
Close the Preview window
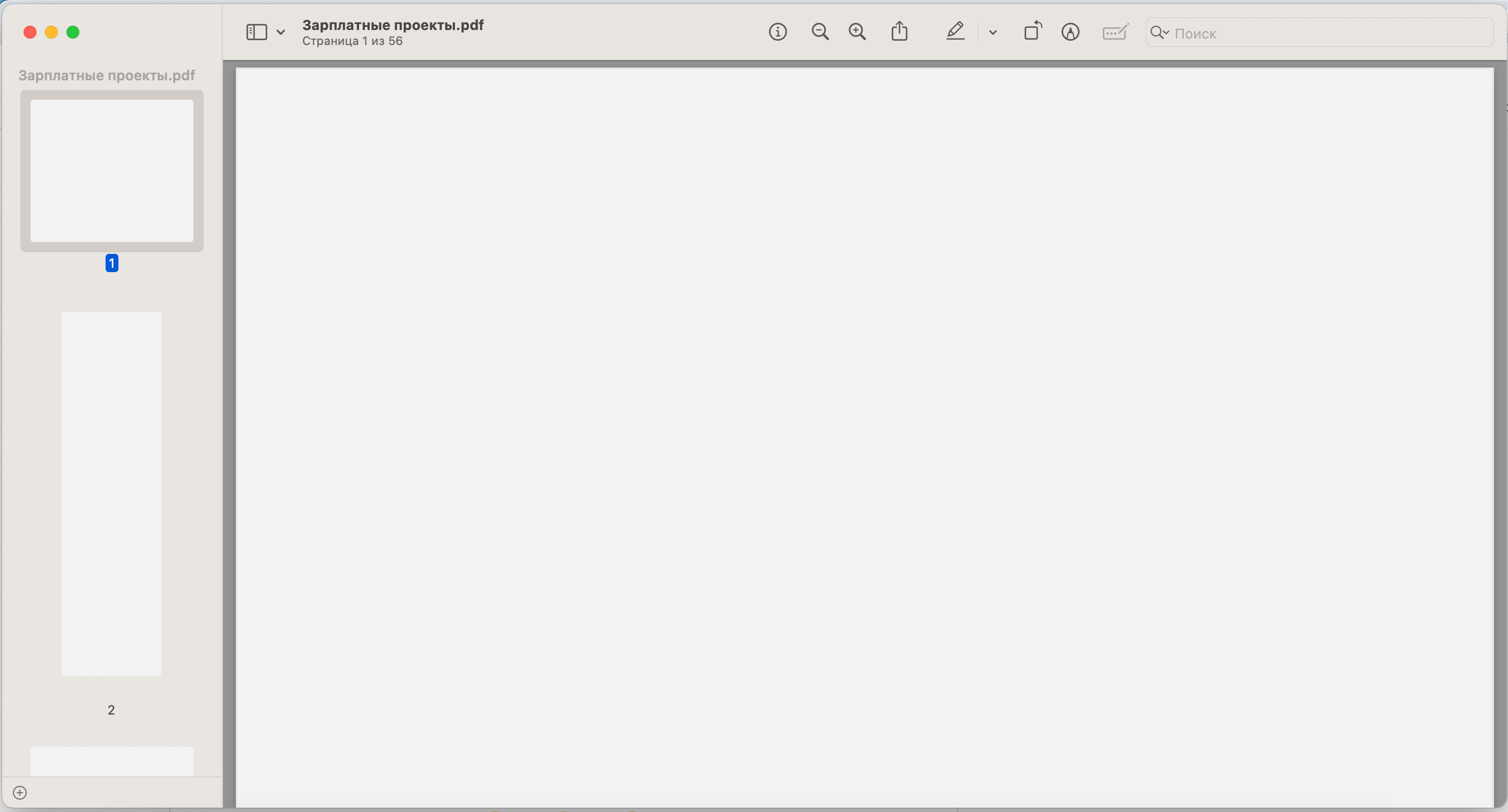click(x=30, y=32)
